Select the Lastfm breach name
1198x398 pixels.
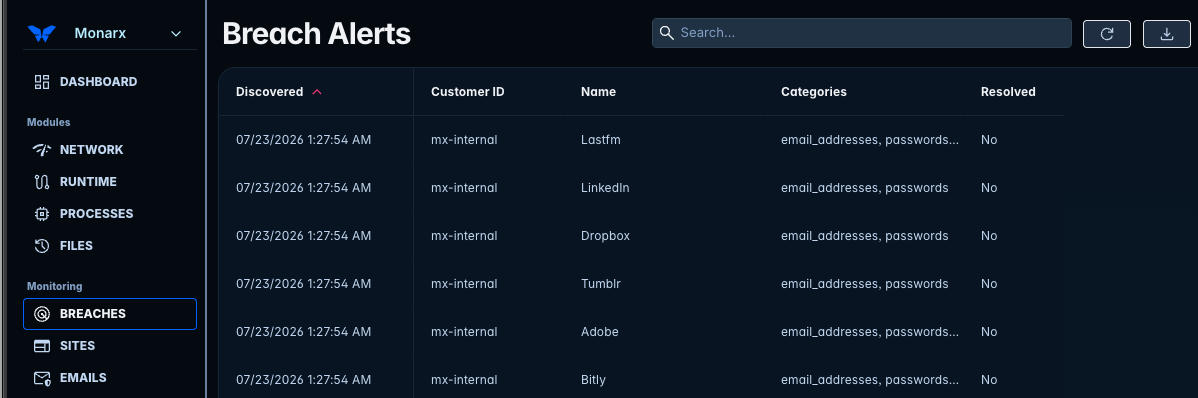coord(600,140)
